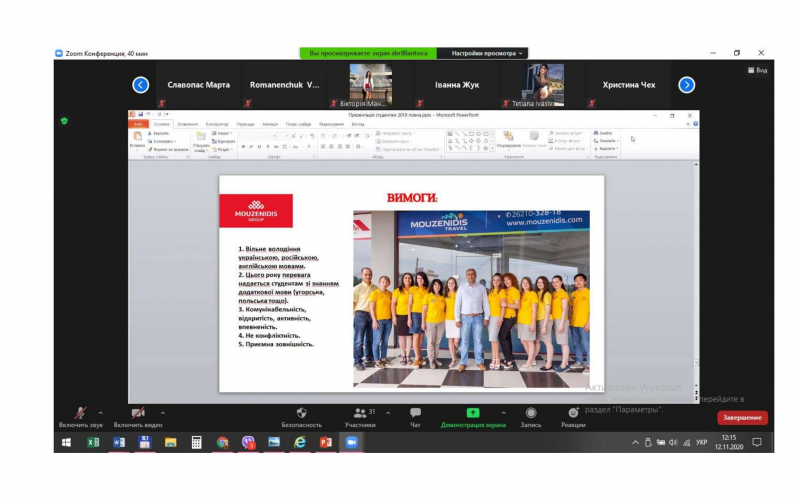Switch to Конструктор ribbon tab

(x=217, y=124)
